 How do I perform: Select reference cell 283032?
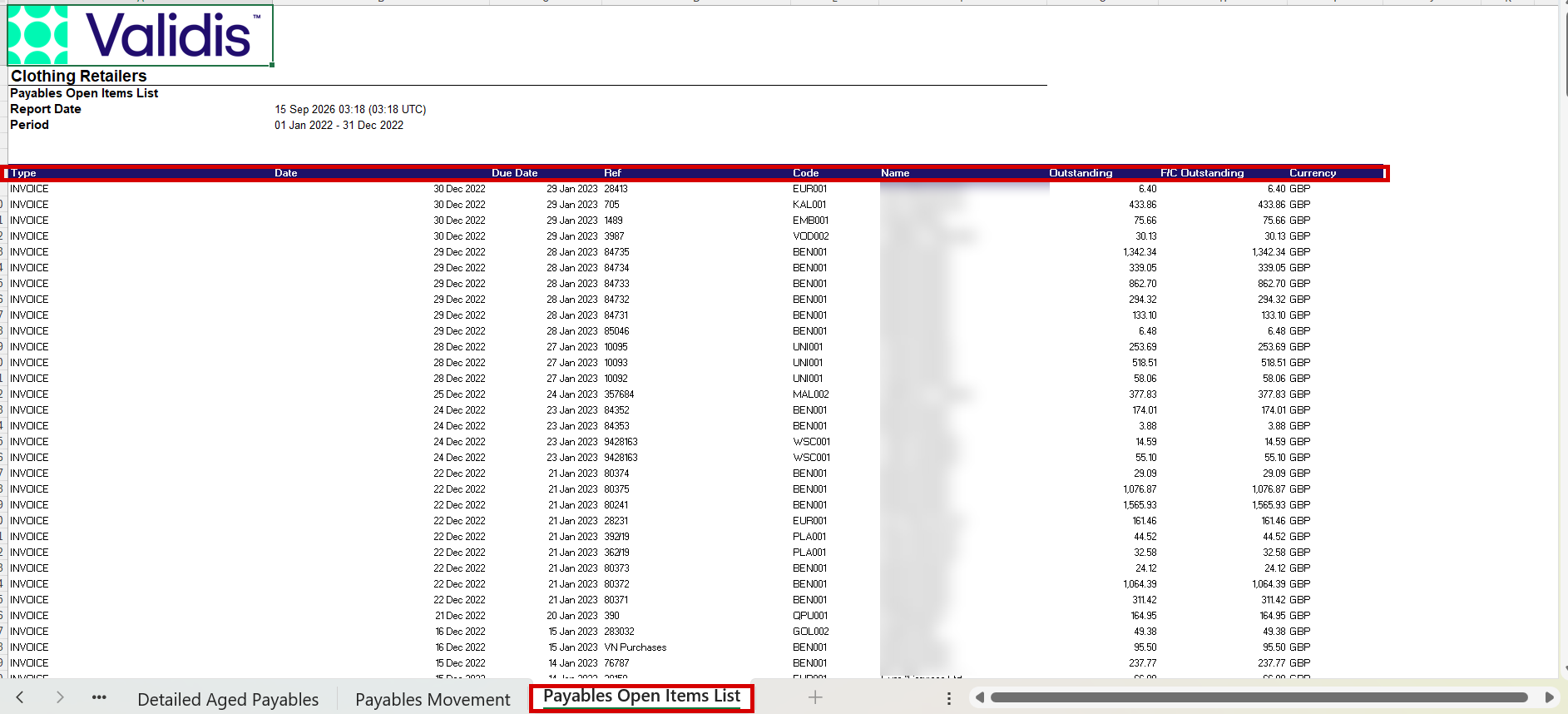tap(619, 632)
